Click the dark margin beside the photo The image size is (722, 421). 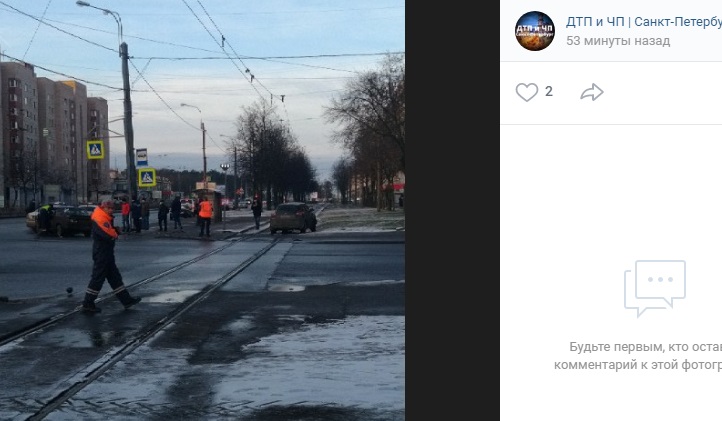(x=452, y=210)
